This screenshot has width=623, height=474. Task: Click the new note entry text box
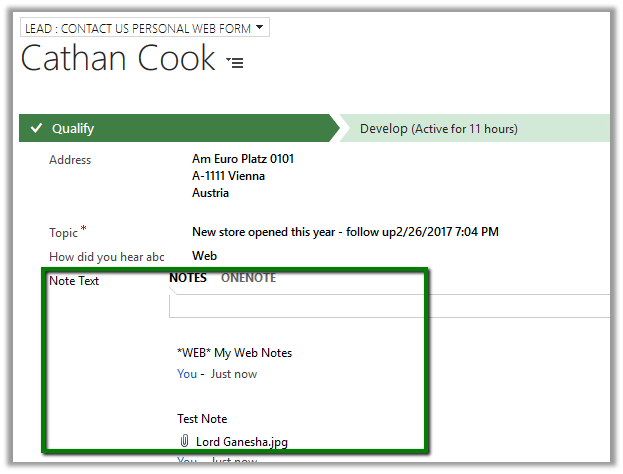click(x=390, y=306)
